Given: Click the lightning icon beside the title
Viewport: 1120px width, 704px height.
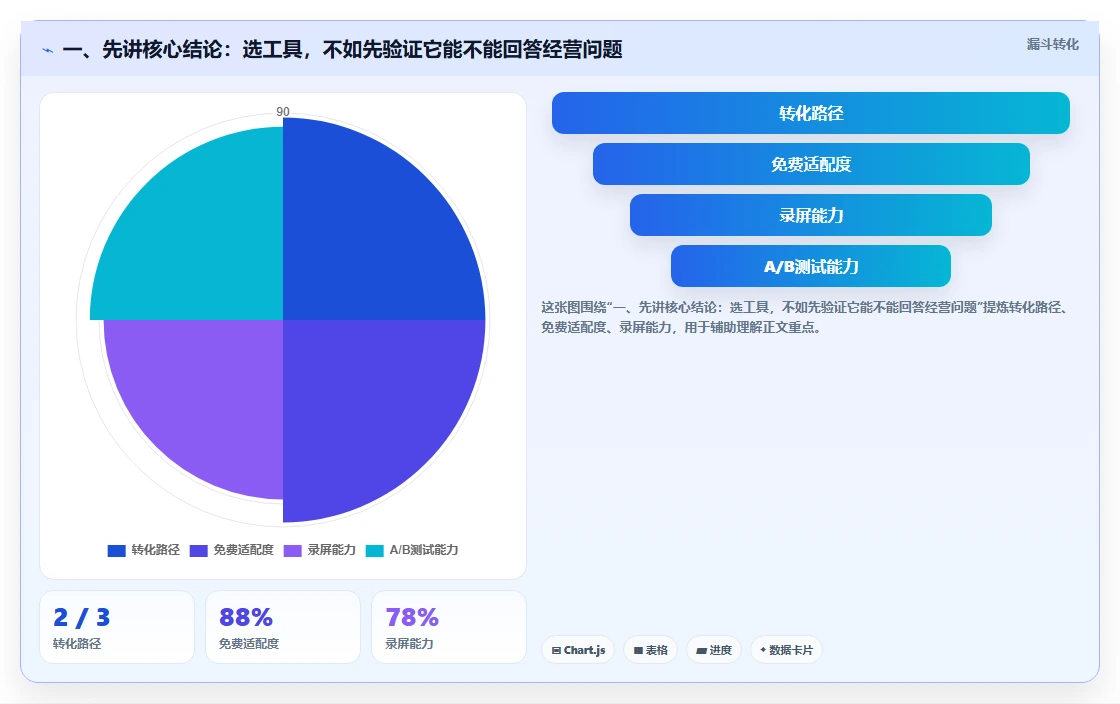Looking at the screenshot, I should tap(48, 50).
